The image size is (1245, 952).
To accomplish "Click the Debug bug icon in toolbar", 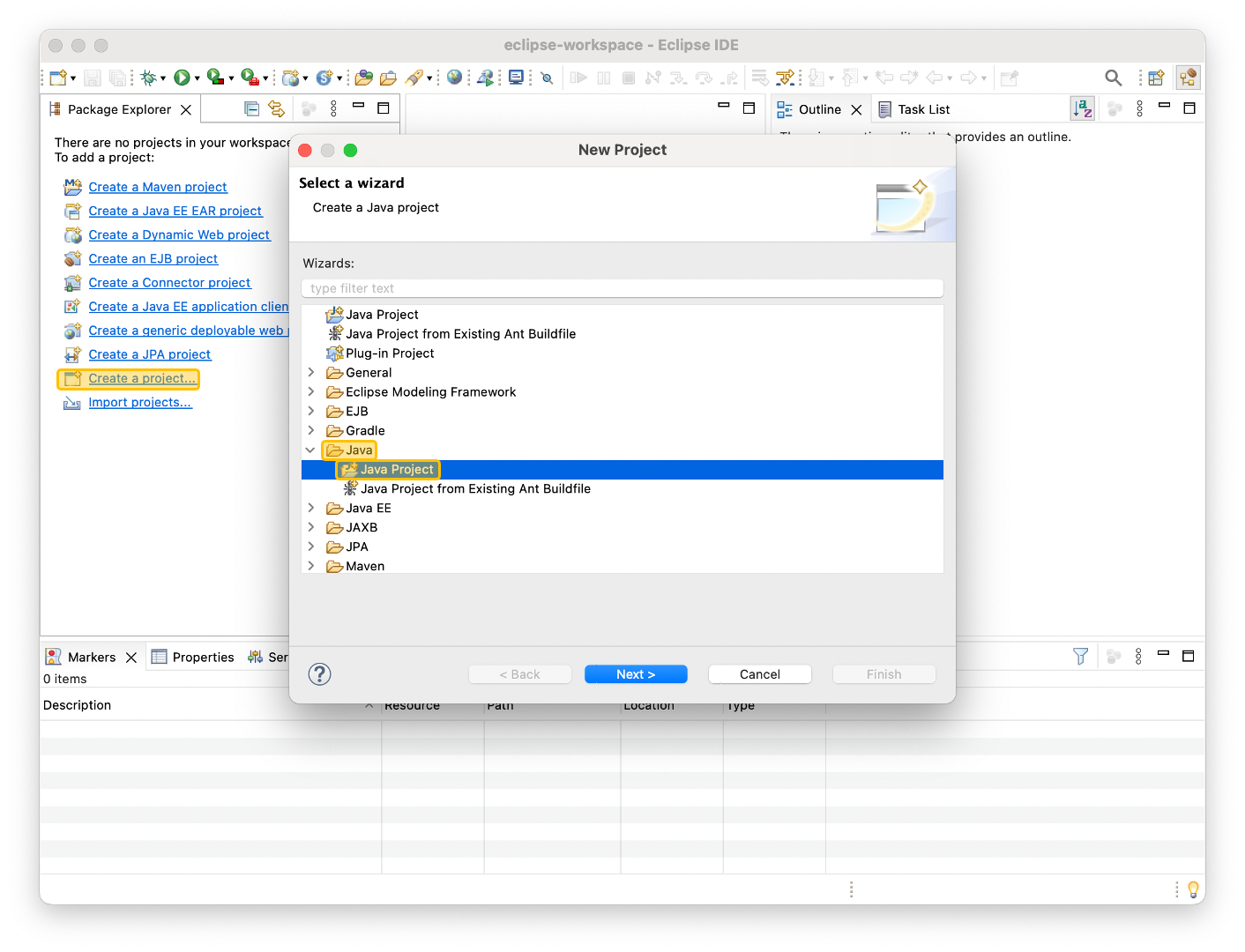I will [x=148, y=78].
